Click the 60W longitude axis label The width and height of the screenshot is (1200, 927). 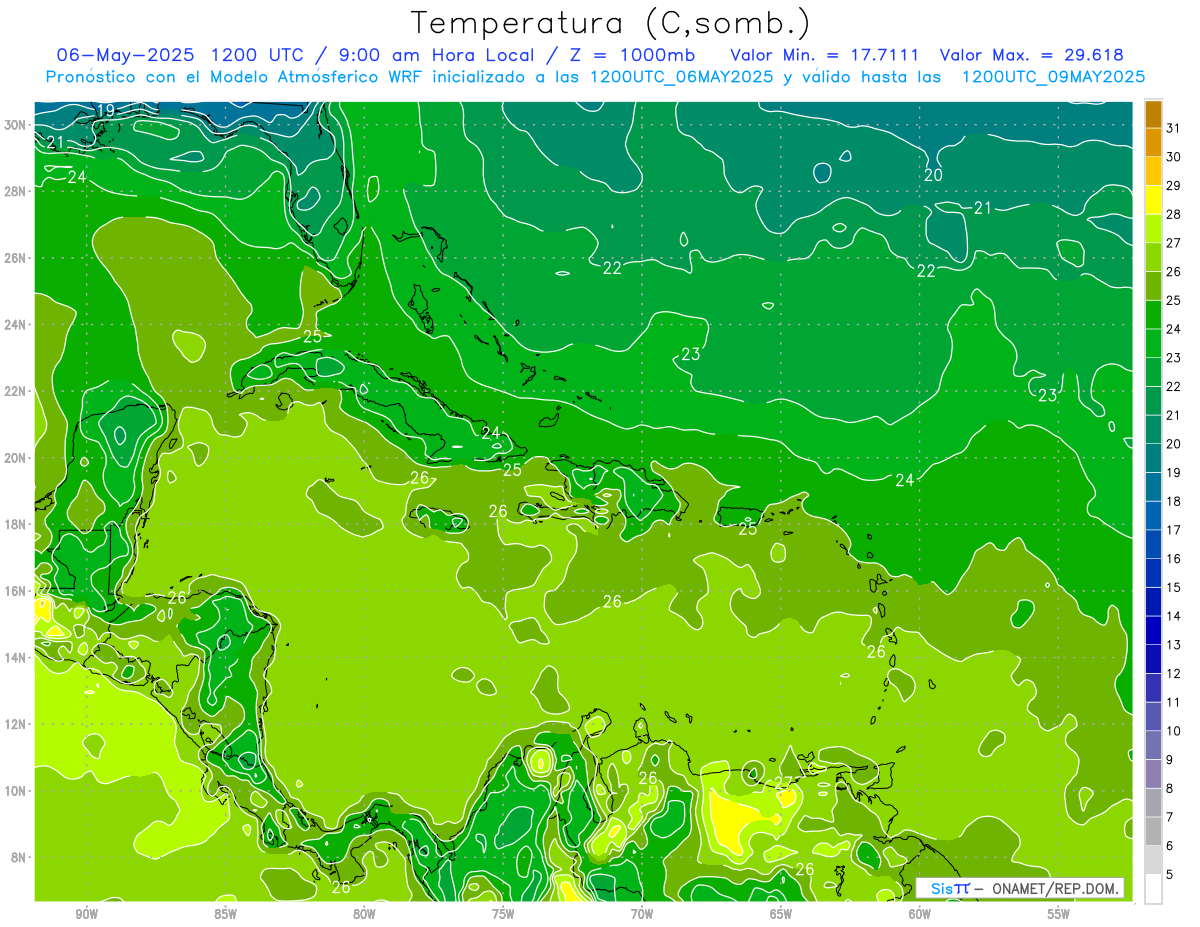pyautogui.click(x=920, y=914)
